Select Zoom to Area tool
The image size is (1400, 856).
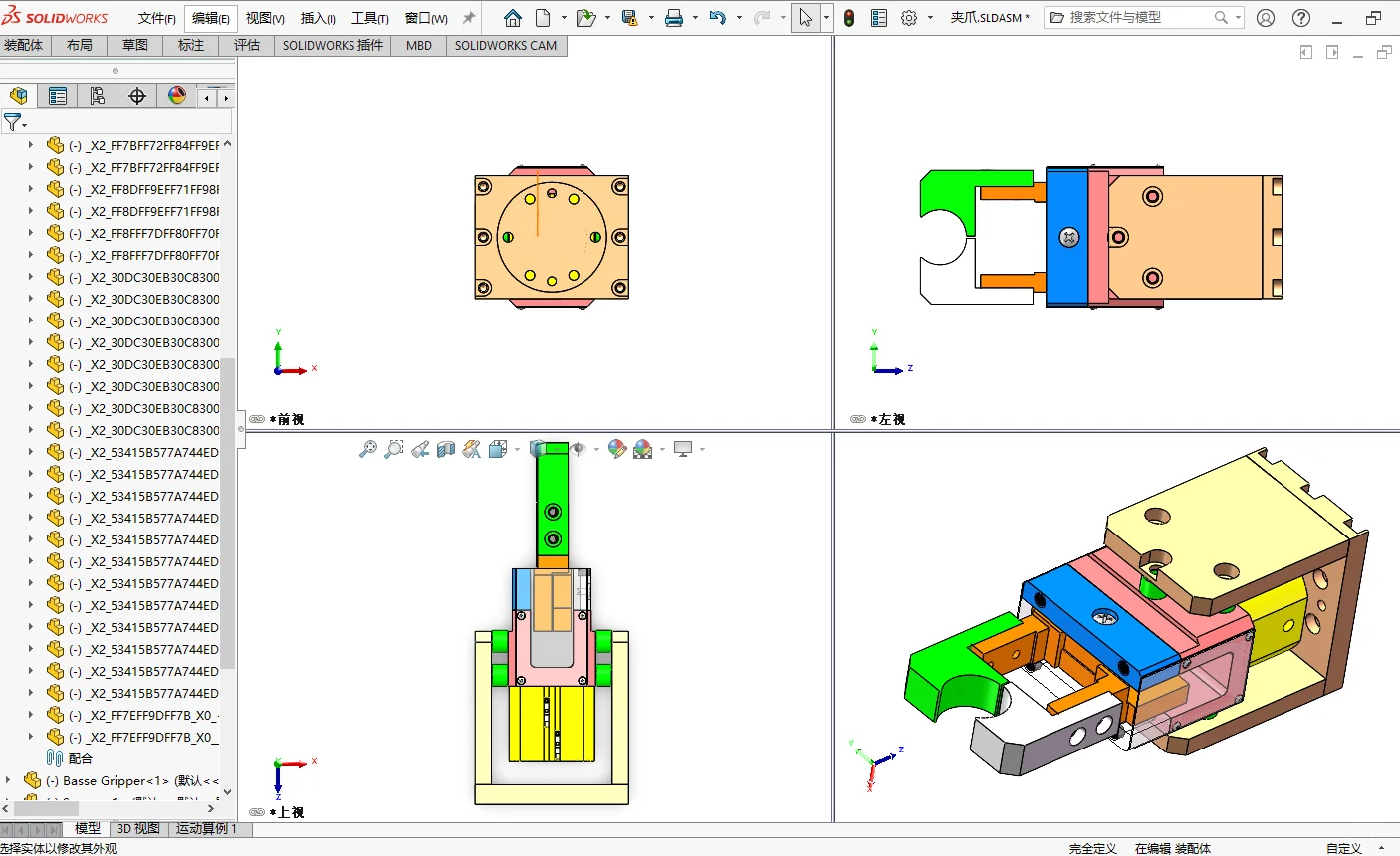[x=394, y=450]
